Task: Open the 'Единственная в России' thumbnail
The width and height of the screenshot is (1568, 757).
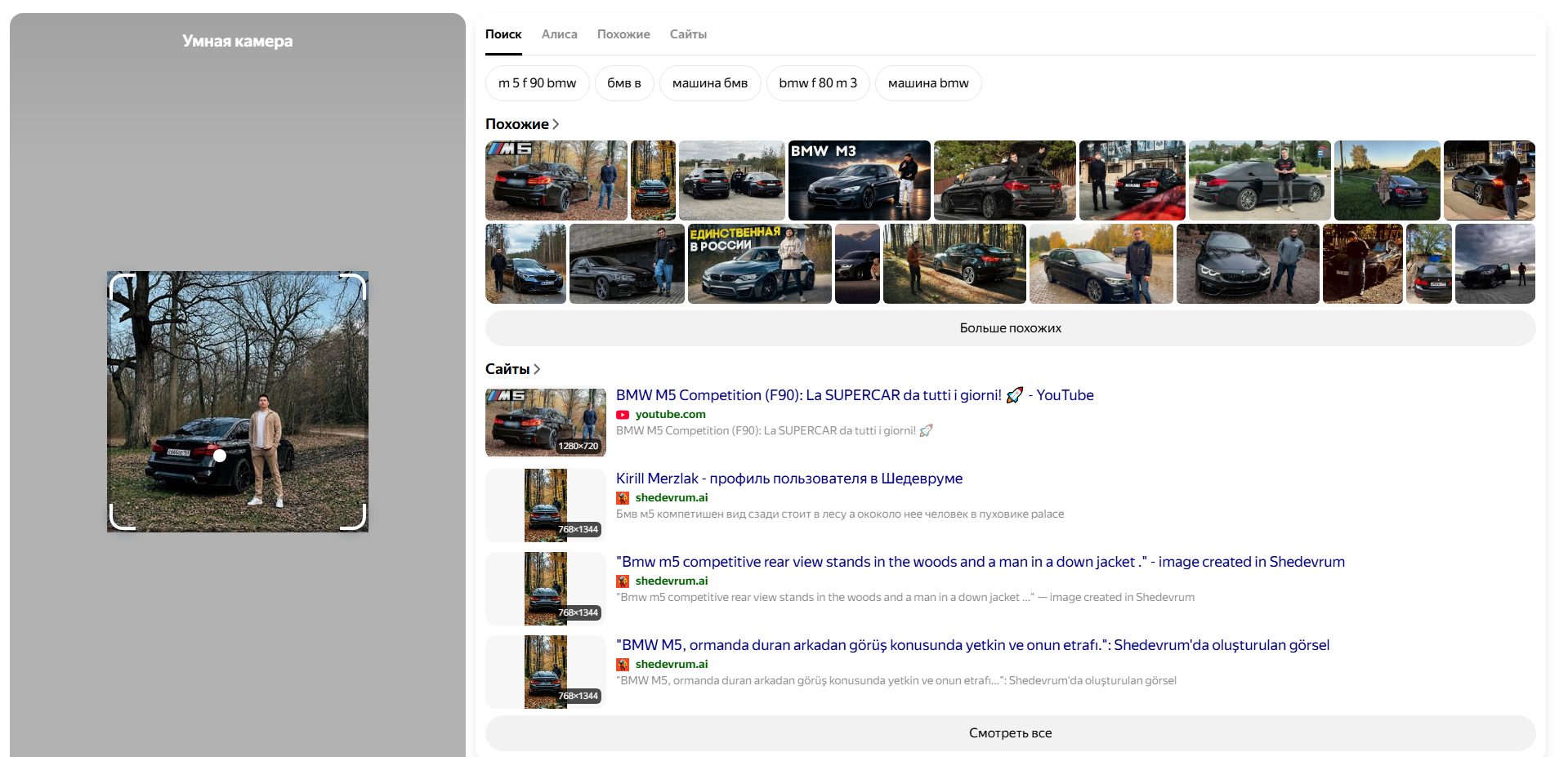Action: pos(760,264)
